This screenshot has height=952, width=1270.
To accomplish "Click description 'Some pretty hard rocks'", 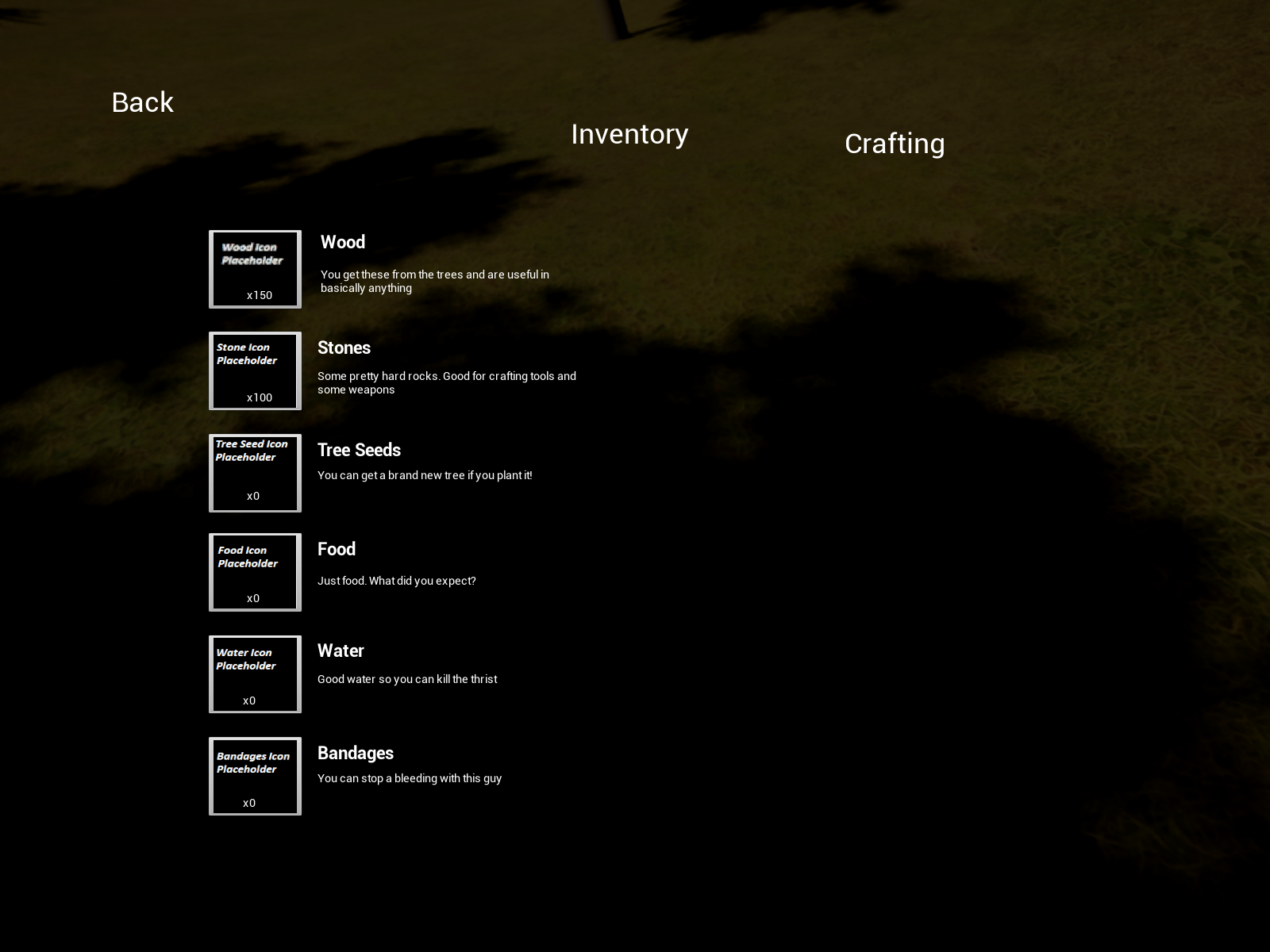I will point(447,382).
